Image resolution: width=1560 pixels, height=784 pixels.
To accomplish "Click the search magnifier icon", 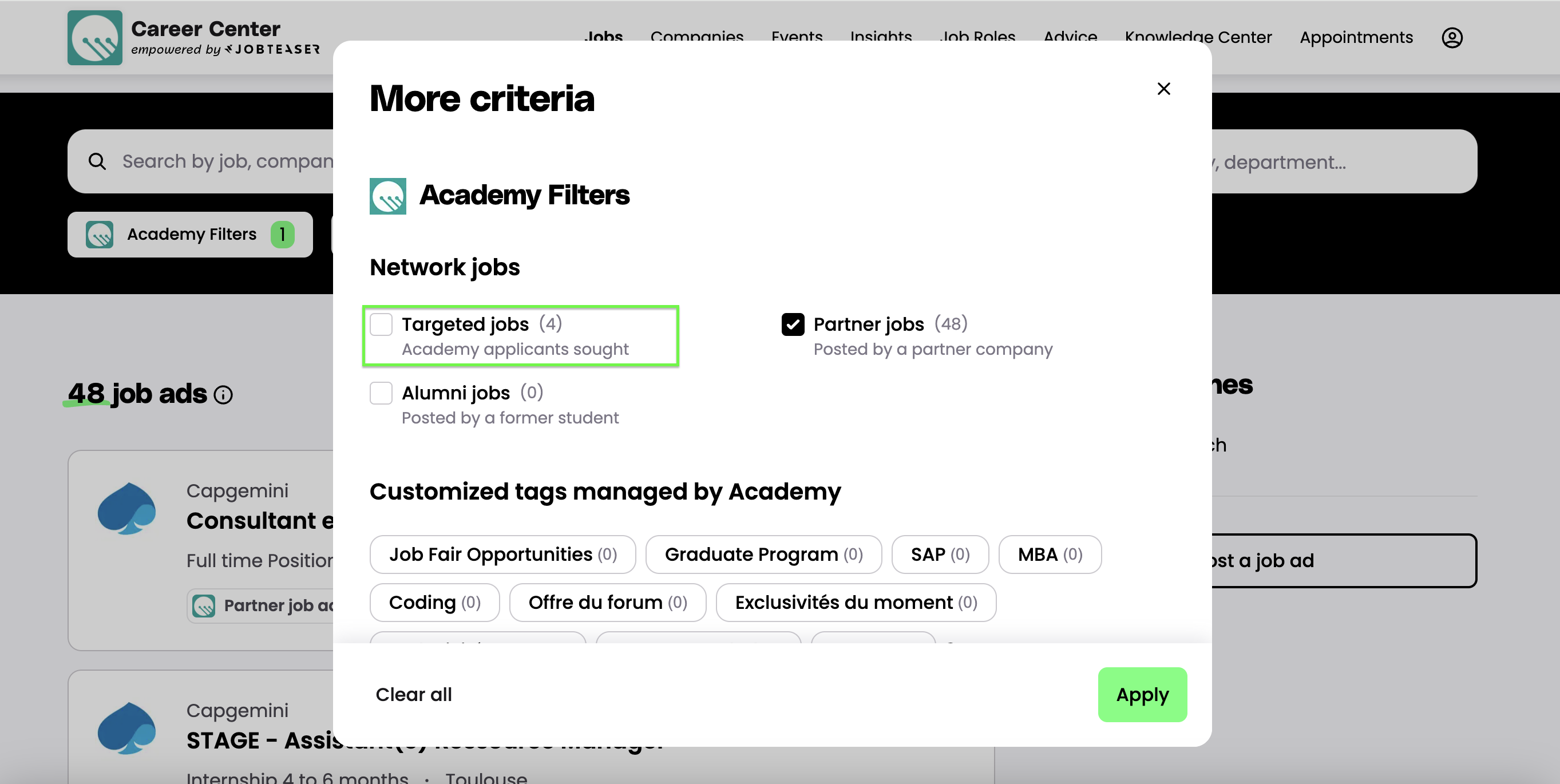I will tap(97, 161).
